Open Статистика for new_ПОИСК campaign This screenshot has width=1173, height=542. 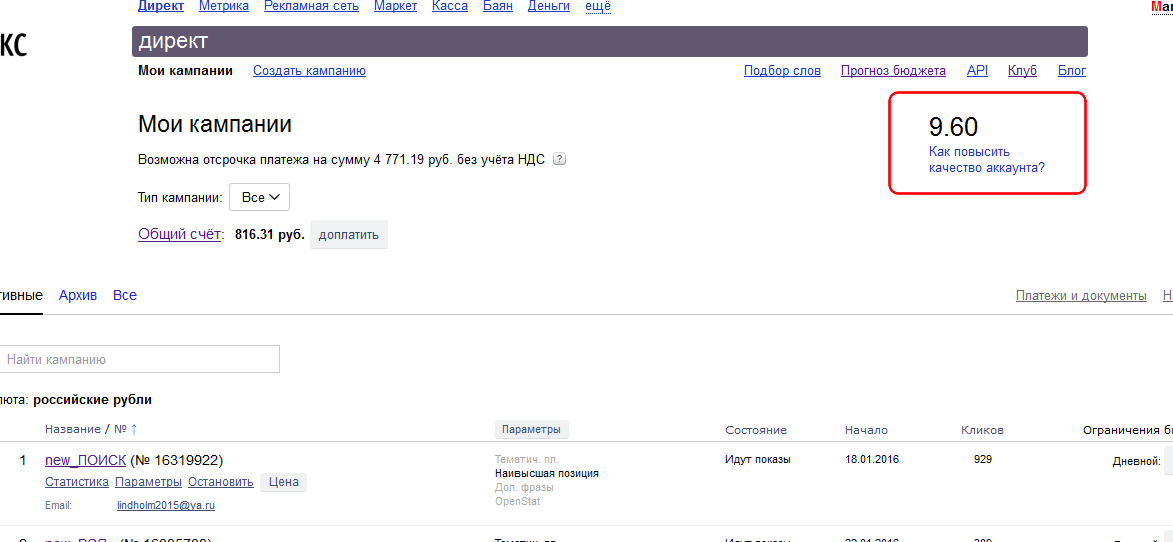coord(77,482)
